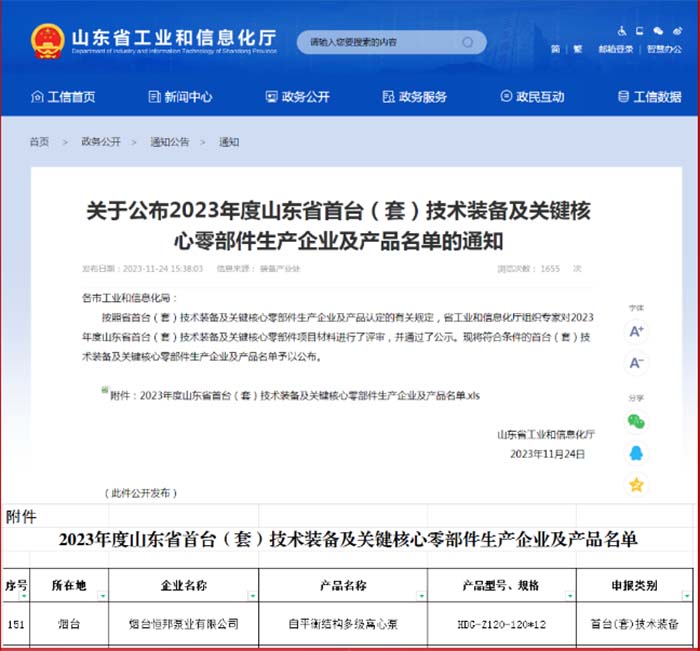The height and width of the screenshot is (651, 700).
Task: Click the article headline 关于公布2023年度
Action: (338, 225)
